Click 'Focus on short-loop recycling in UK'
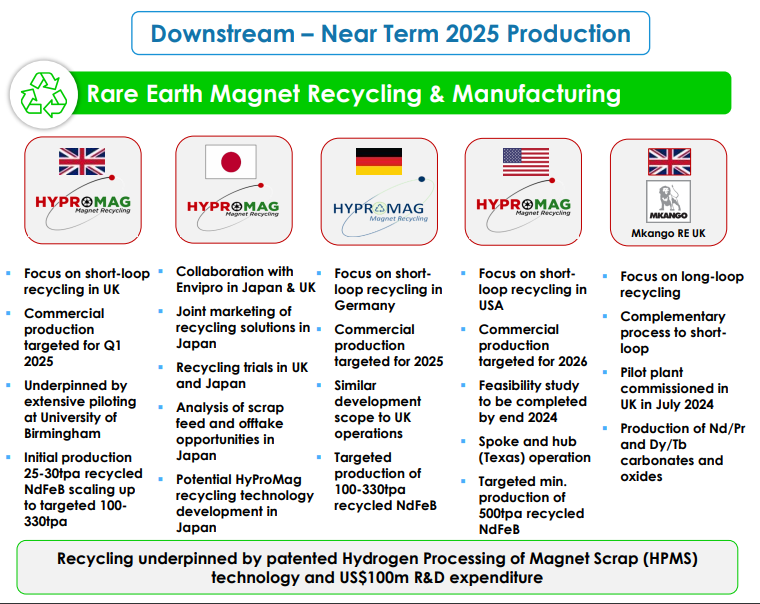Viewport: 760px width, 604px height. [x=87, y=281]
